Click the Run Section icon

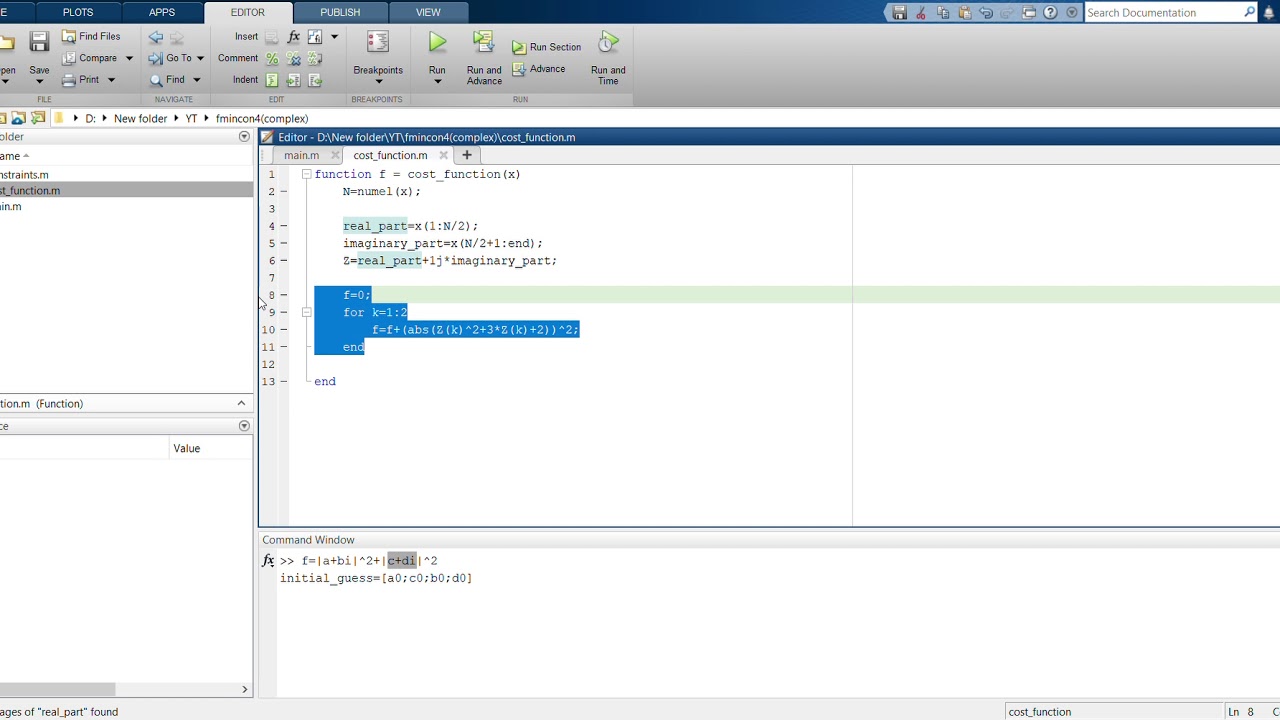pyautogui.click(x=519, y=47)
